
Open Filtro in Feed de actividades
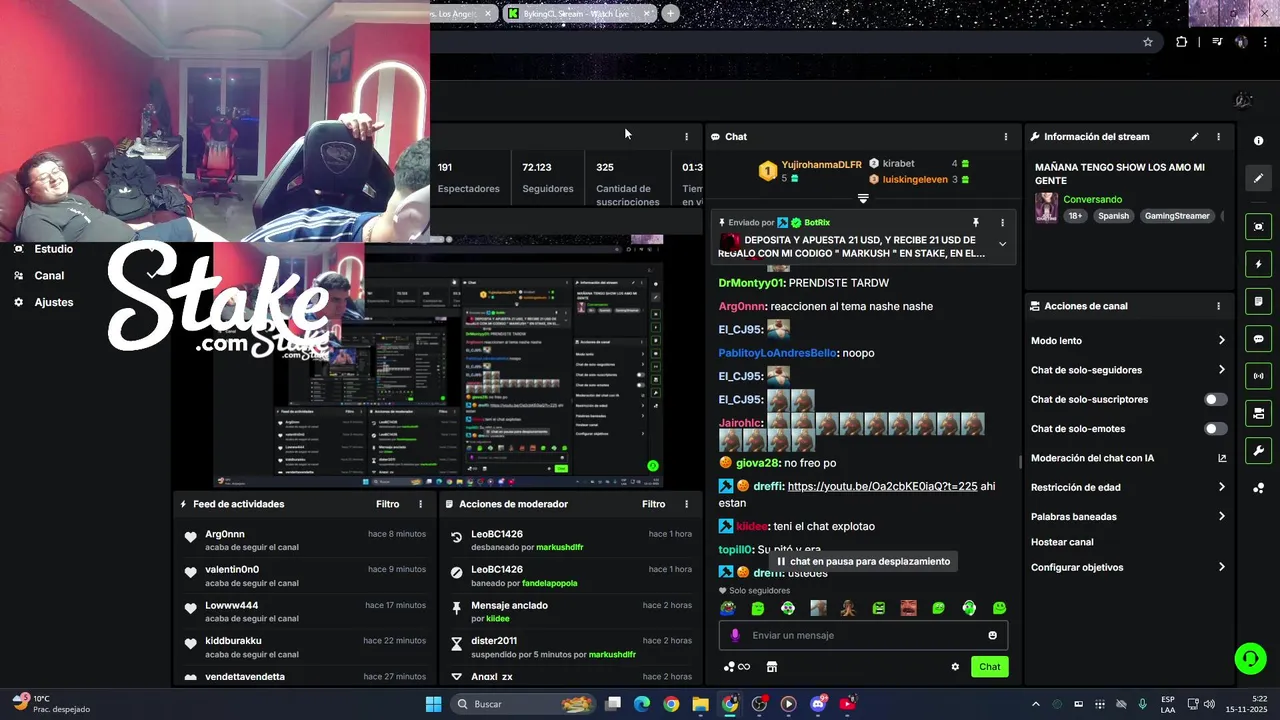(388, 504)
